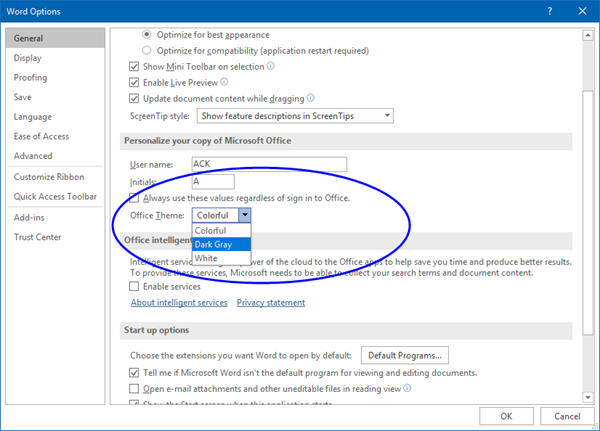Screen dimensions: 600x431
Task: Select Optimize for best appearance
Action: tap(147, 34)
